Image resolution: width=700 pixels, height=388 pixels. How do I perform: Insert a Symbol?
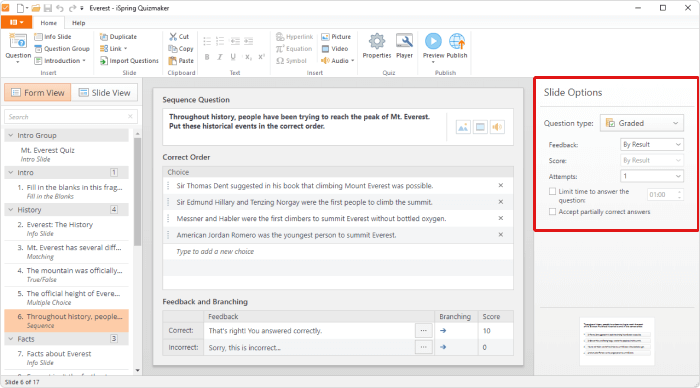pyautogui.click(x=291, y=61)
